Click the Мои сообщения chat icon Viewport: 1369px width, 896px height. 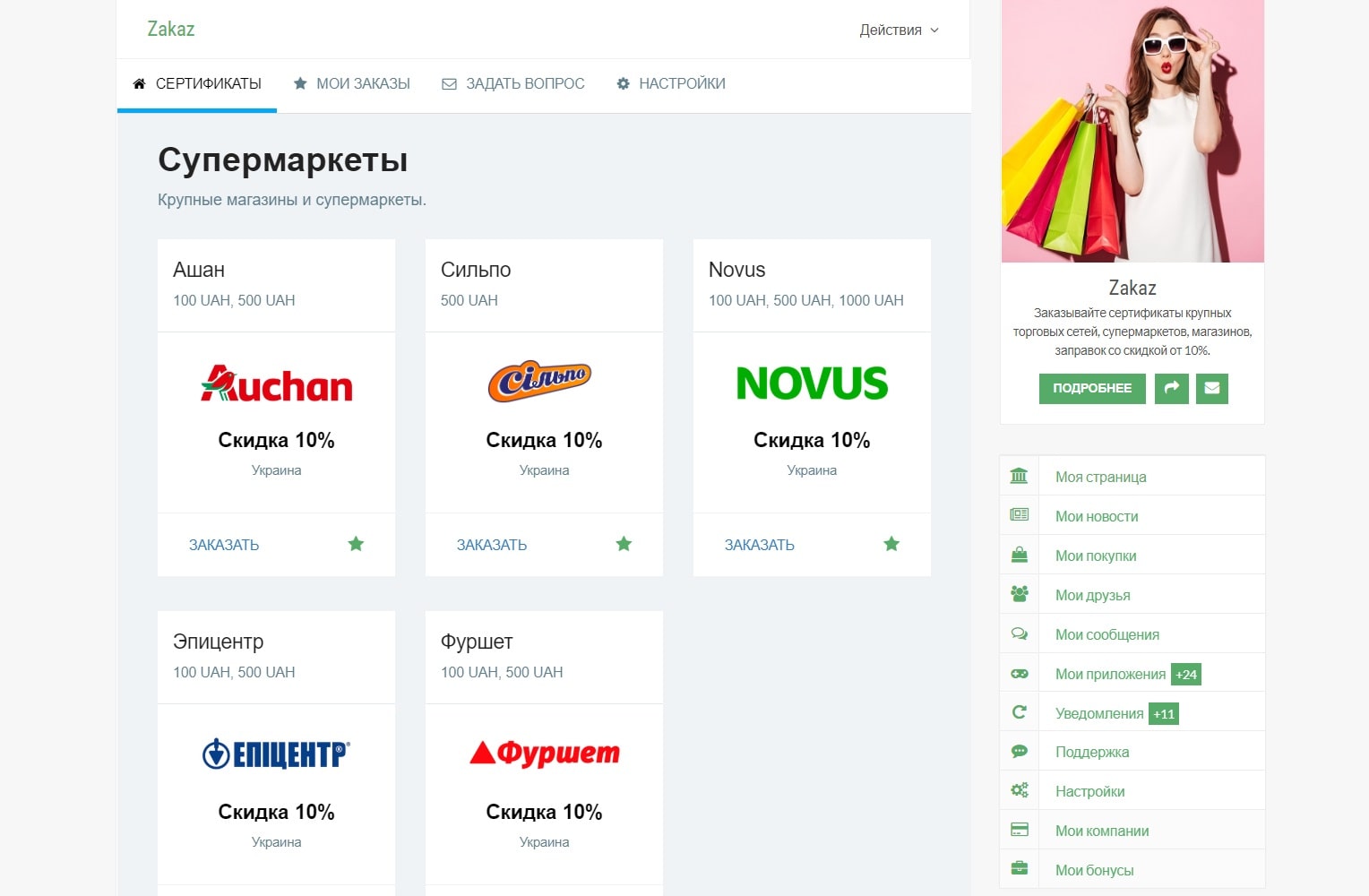pos(1020,633)
